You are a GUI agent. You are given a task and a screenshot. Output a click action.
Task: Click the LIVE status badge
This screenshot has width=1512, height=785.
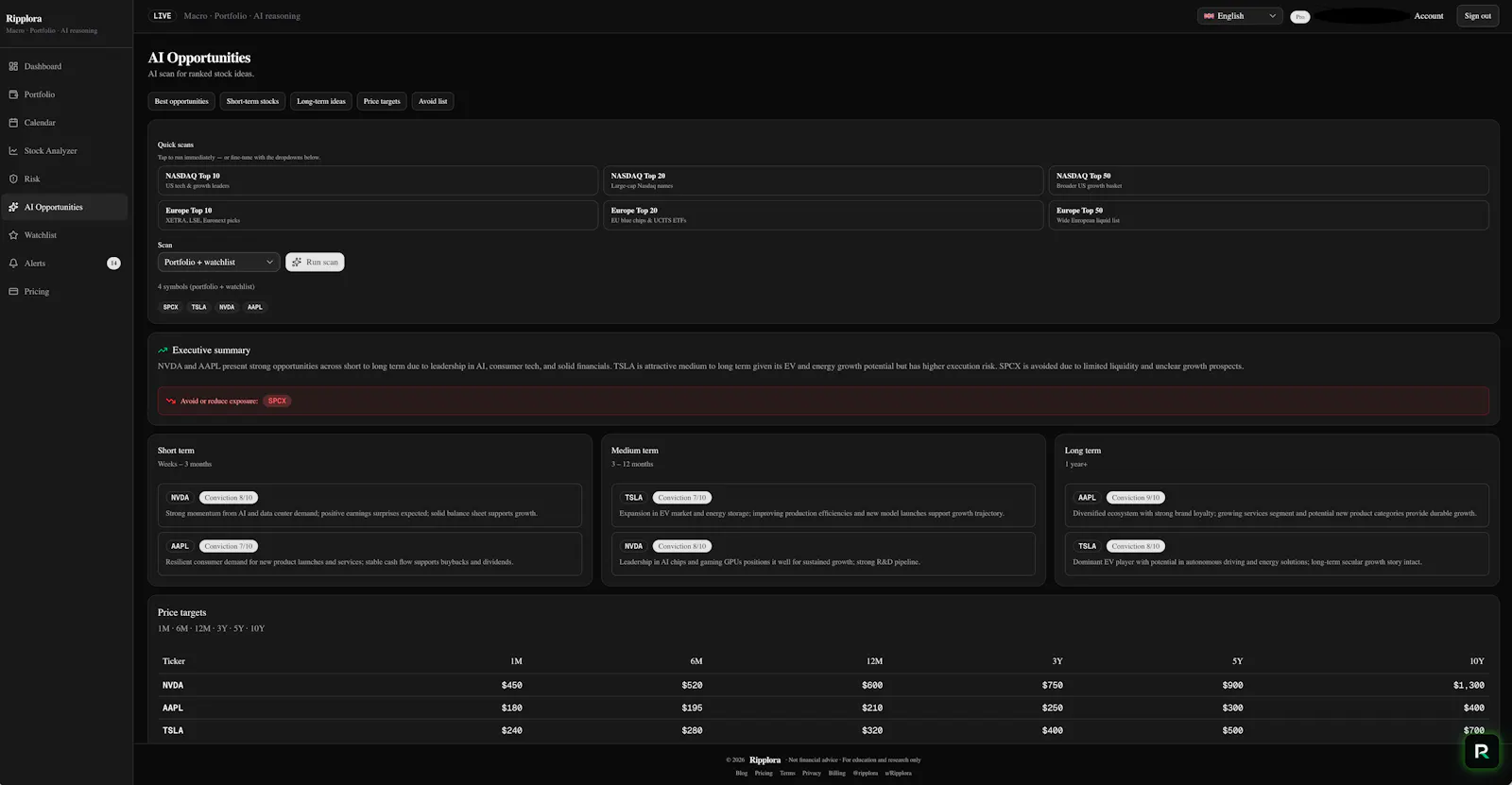pyautogui.click(x=163, y=16)
